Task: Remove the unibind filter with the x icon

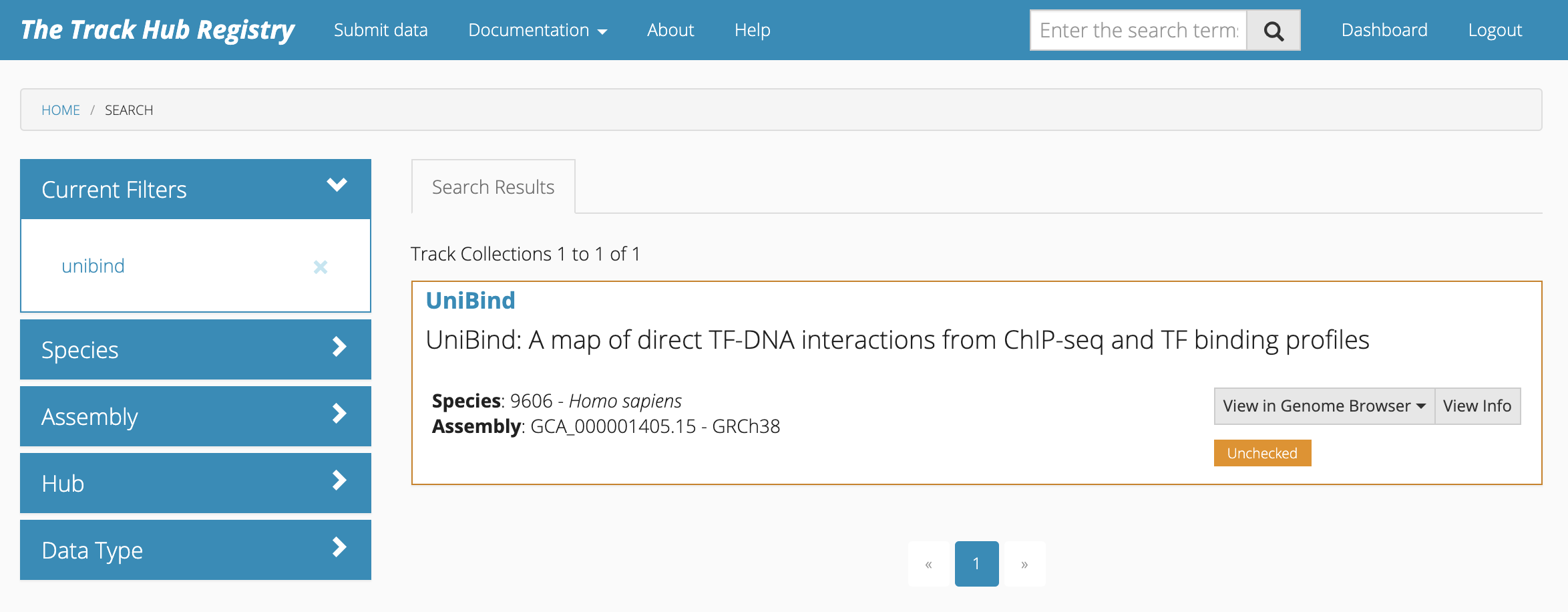Action: [x=321, y=267]
